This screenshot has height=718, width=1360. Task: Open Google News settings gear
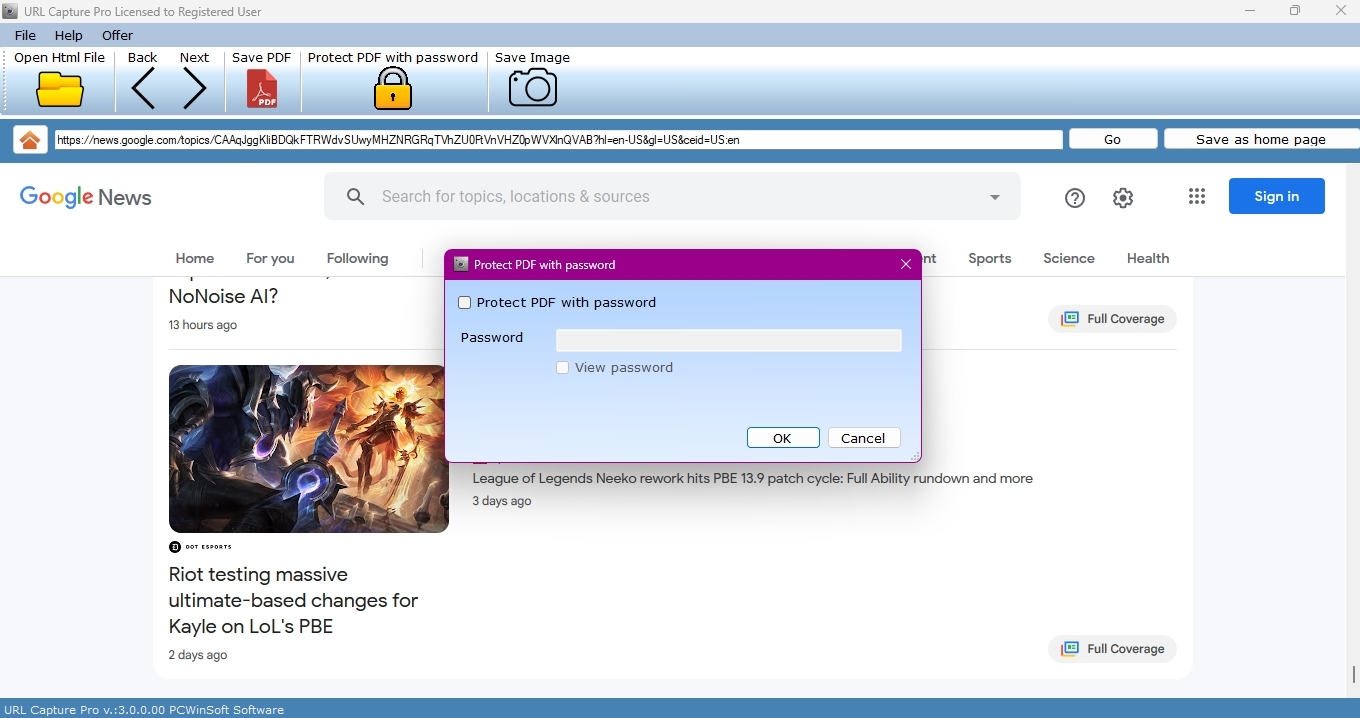[x=1122, y=198]
